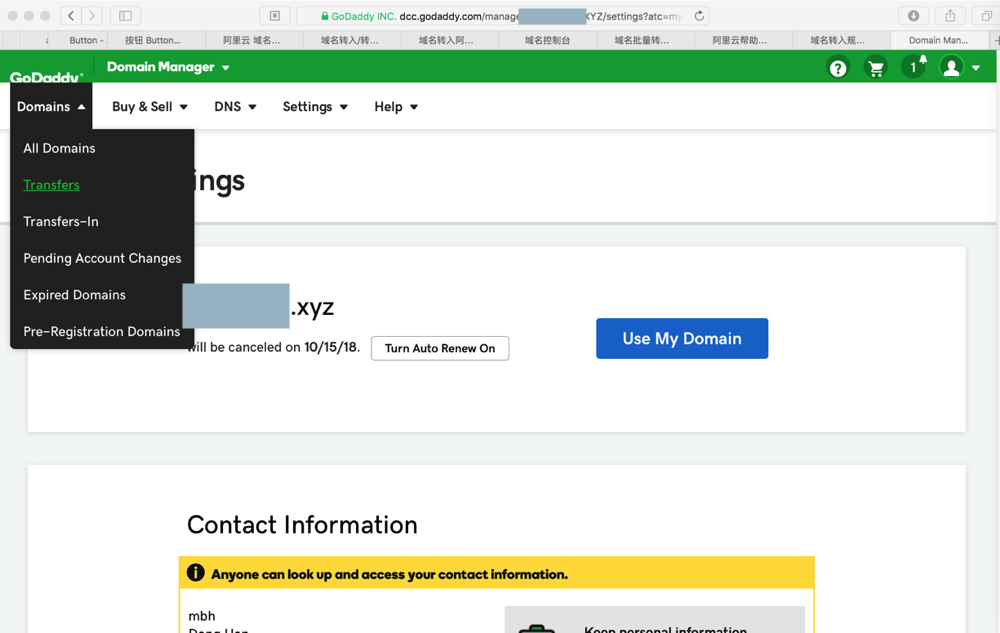Select All Domains from the menu

[59, 148]
